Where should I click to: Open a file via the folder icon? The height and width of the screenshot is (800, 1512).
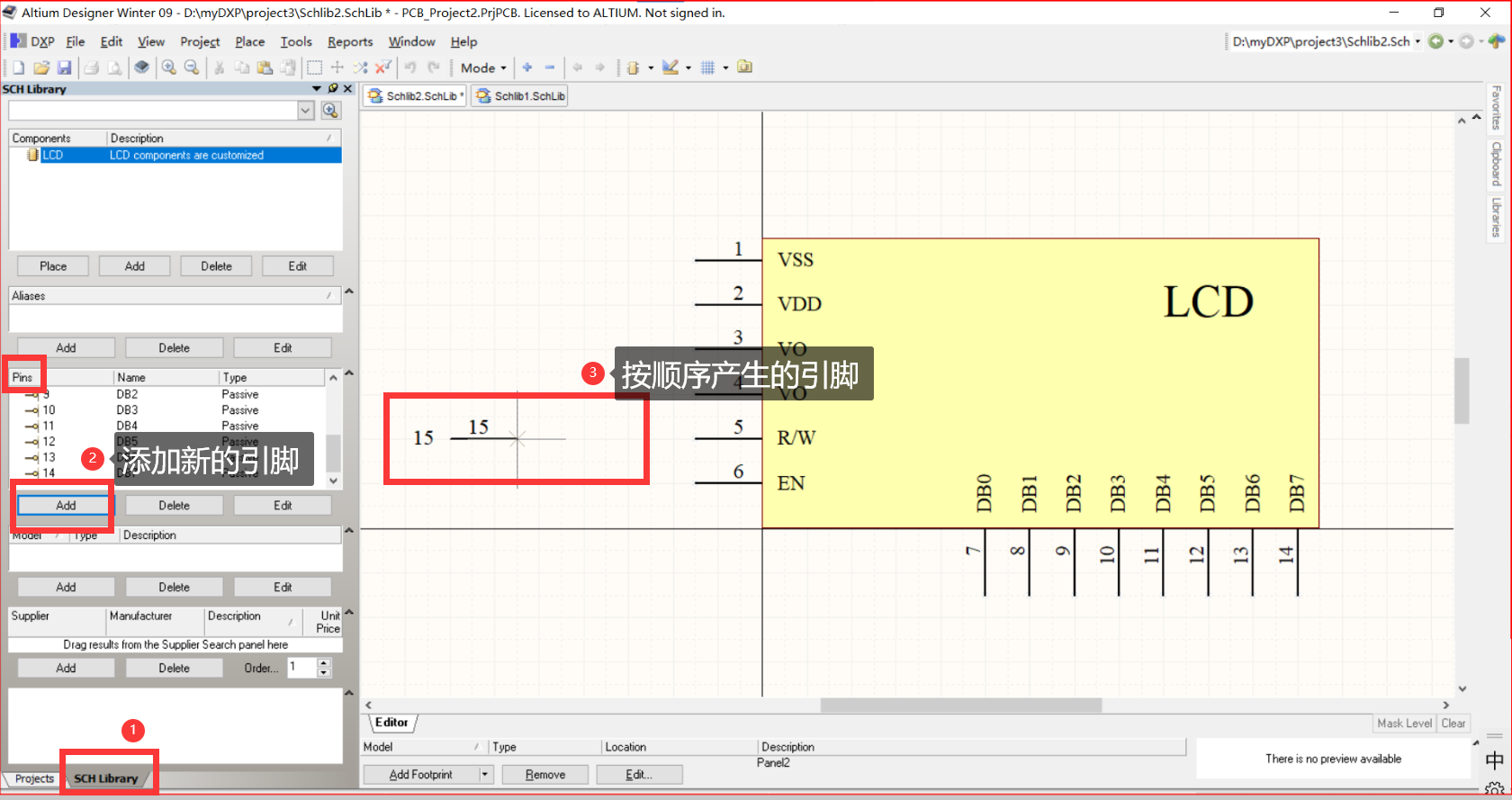tap(41, 67)
